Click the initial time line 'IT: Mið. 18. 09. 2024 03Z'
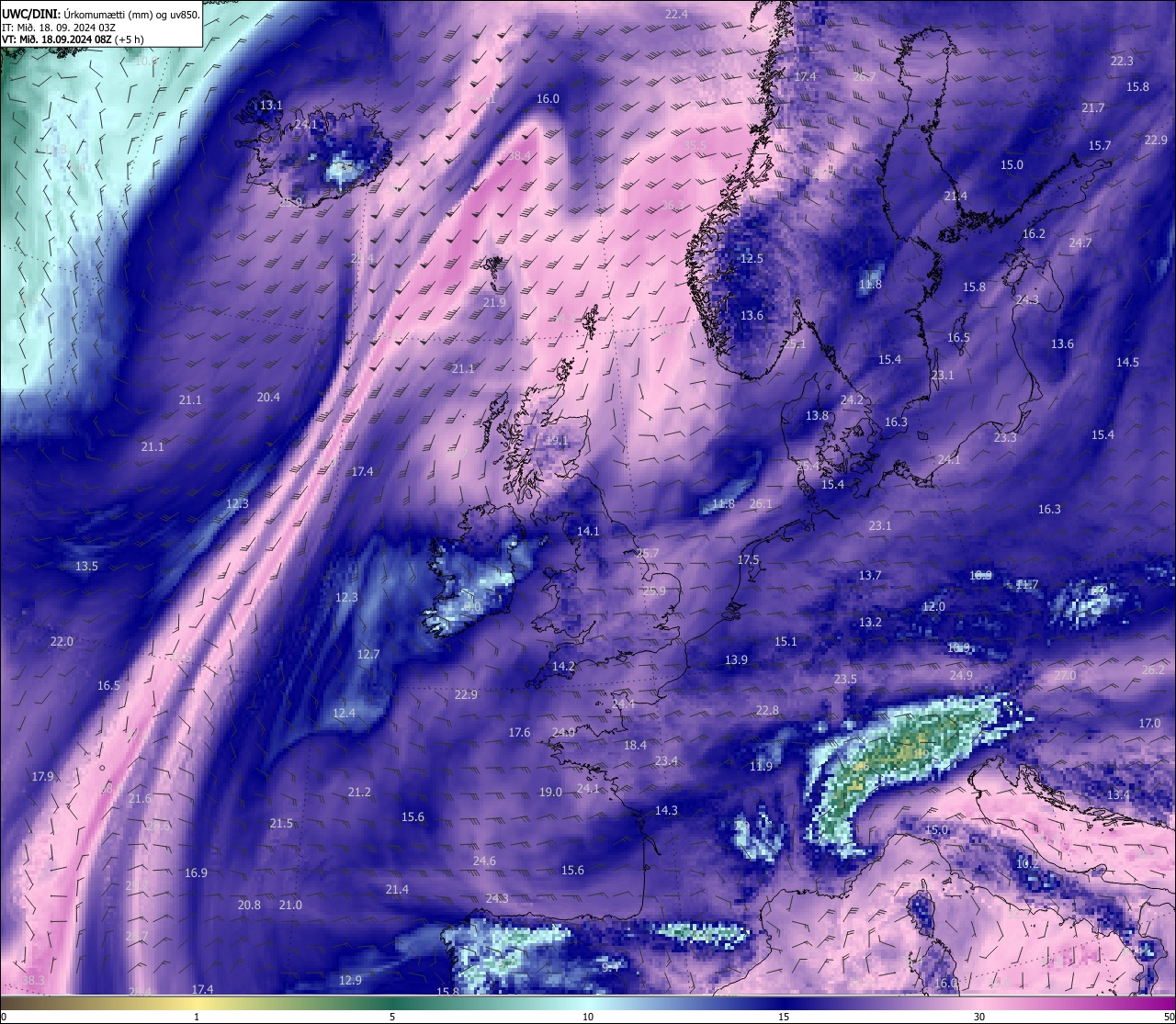Screen dimensions: 1176x1024 [59, 27]
